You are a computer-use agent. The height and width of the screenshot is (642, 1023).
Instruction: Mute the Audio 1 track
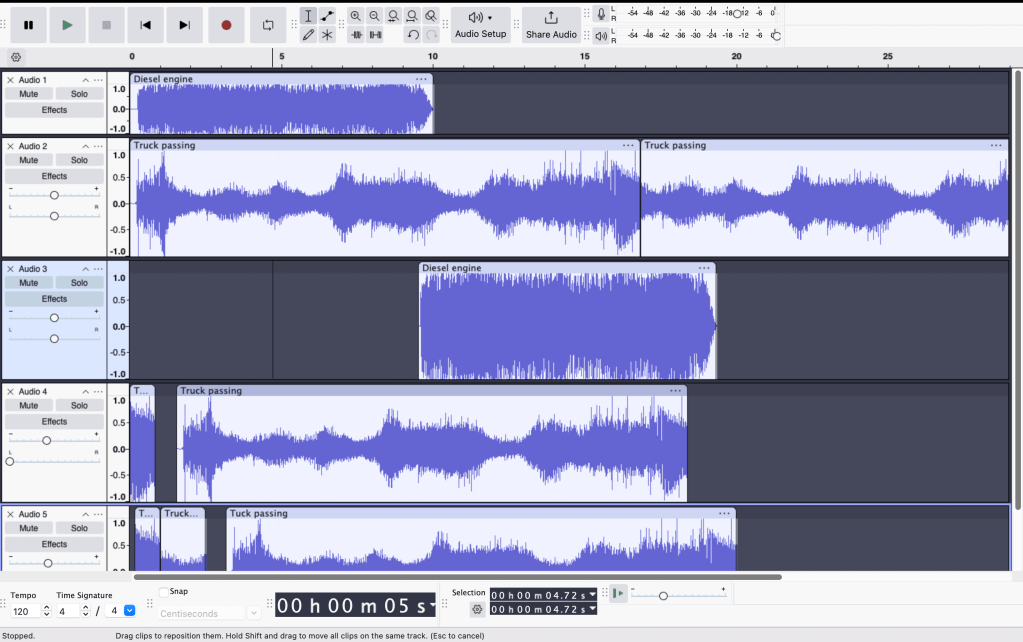click(x=29, y=94)
